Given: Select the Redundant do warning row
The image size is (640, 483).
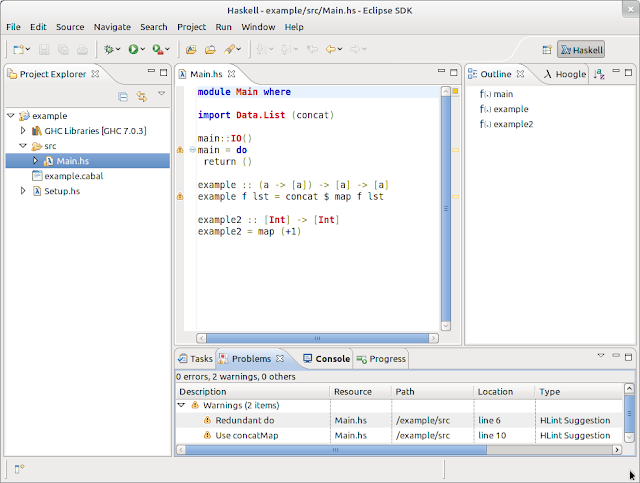Looking at the screenshot, I should (x=400, y=420).
